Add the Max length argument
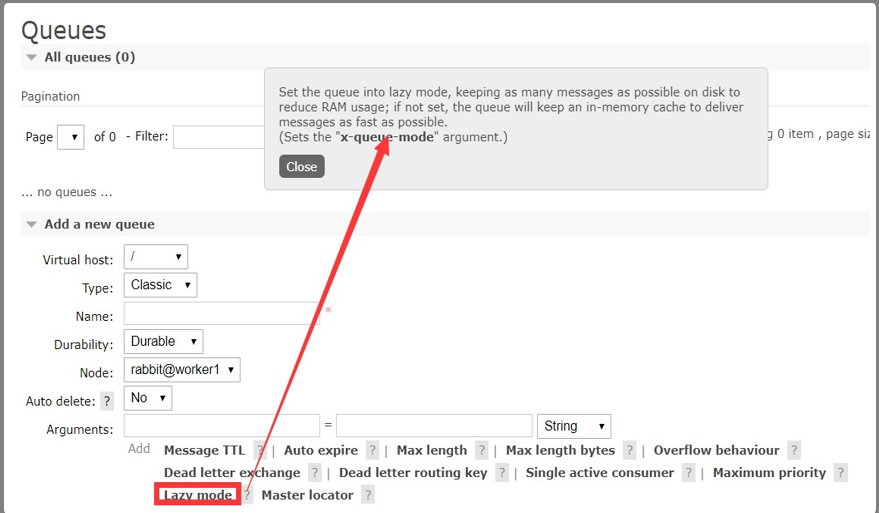Image resolution: width=879 pixels, height=513 pixels. pos(432,450)
